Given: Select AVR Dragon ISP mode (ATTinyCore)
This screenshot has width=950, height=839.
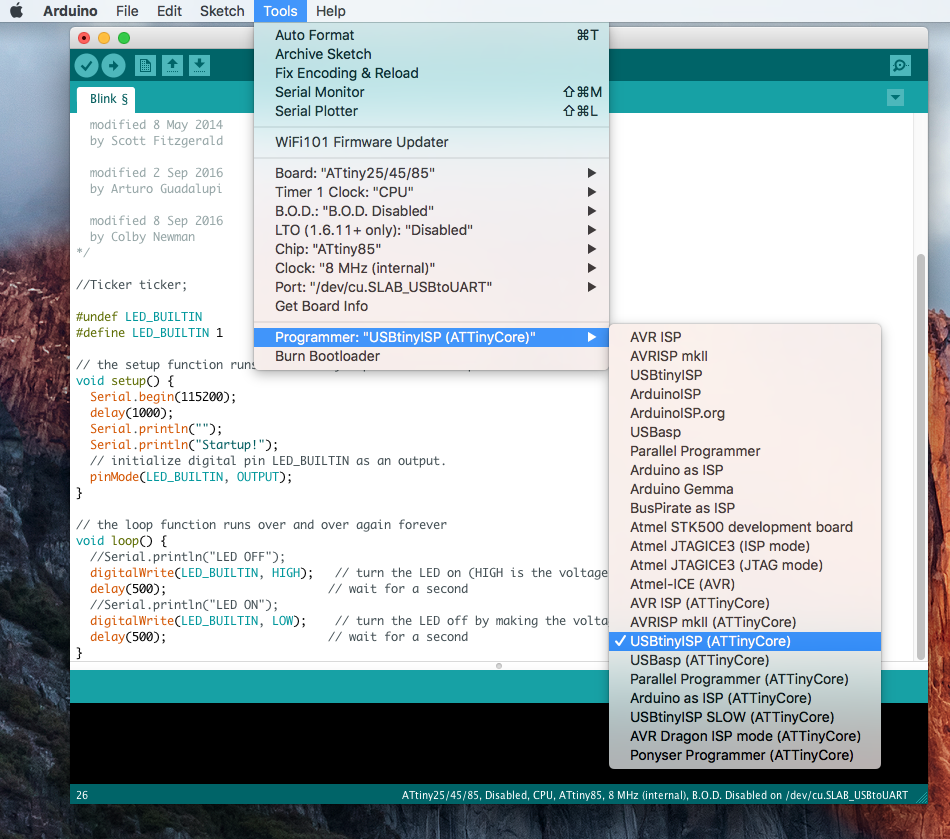Looking at the screenshot, I should pyautogui.click(x=745, y=736).
